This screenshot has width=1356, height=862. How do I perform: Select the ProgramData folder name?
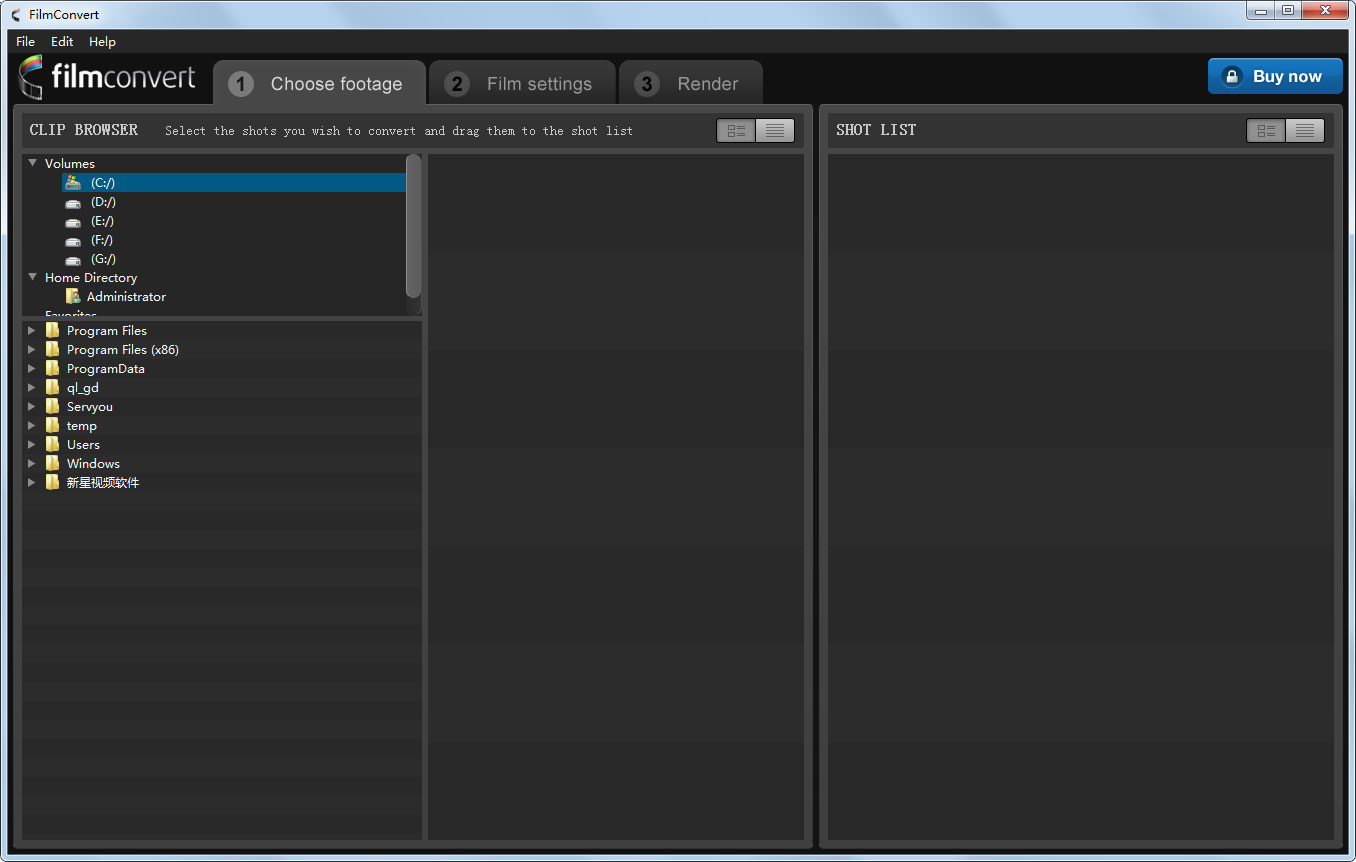(106, 369)
